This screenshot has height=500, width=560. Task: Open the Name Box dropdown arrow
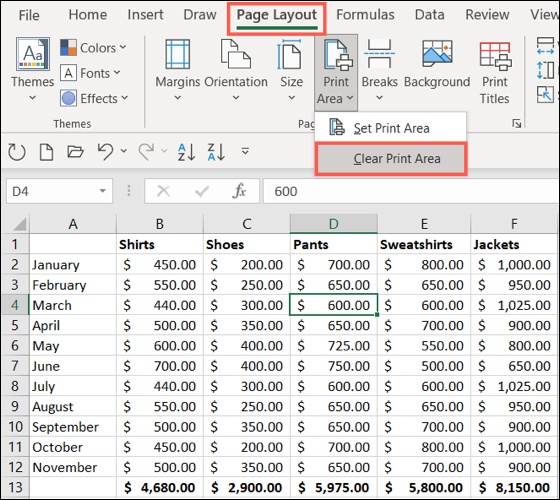102,191
